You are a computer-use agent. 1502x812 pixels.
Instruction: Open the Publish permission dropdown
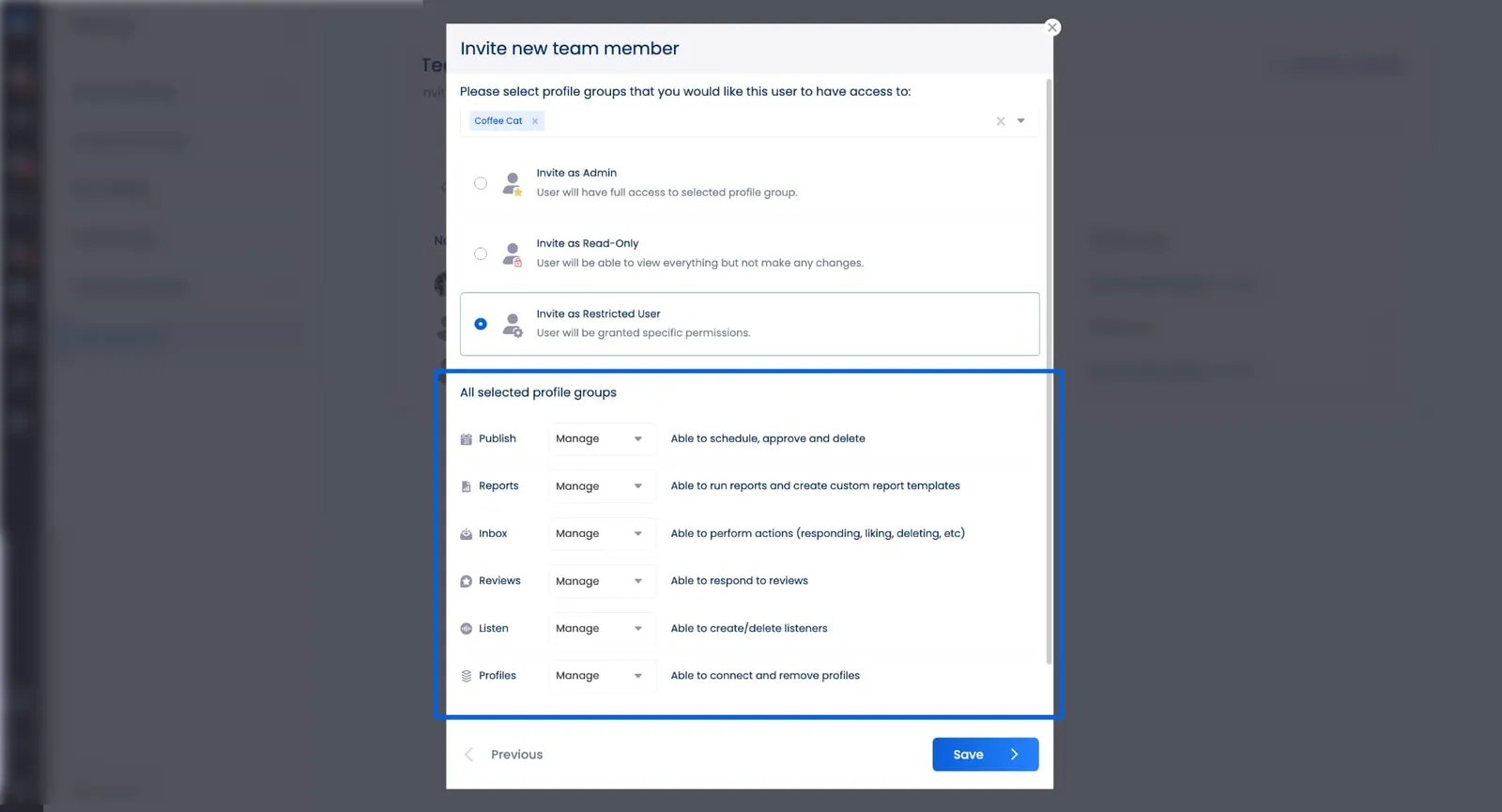(x=601, y=439)
